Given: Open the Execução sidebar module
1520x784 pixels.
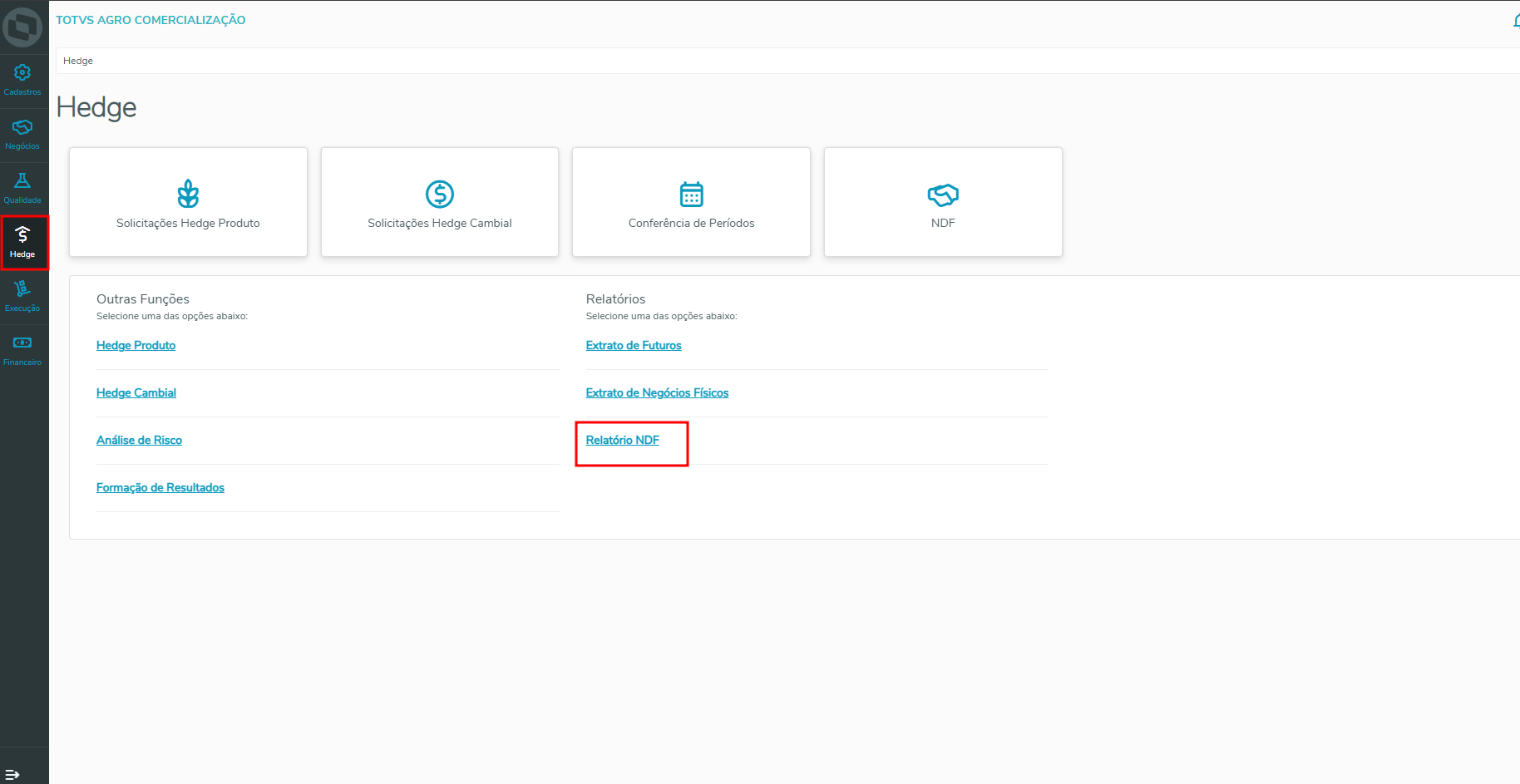Looking at the screenshot, I should (x=22, y=297).
